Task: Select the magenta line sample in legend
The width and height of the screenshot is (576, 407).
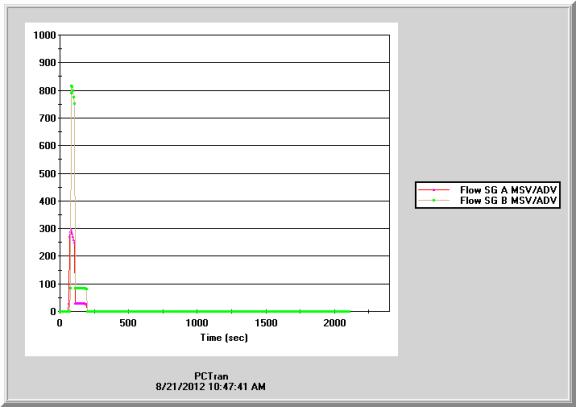Action: [434, 190]
